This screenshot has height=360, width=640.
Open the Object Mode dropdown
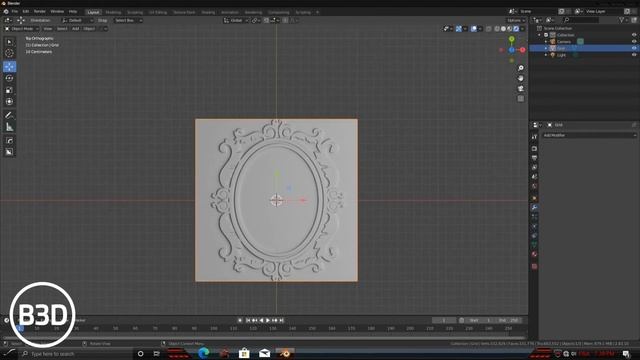click(x=22, y=29)
